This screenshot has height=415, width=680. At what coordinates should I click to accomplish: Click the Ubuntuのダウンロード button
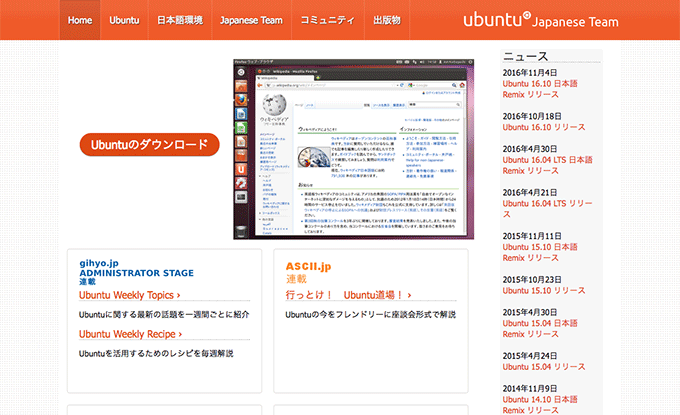150,144
